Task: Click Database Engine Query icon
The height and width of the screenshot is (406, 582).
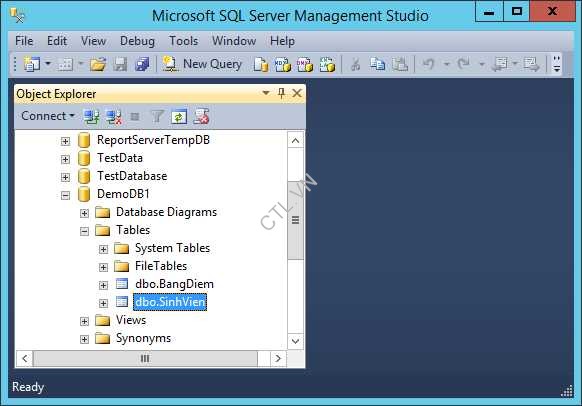Action: [261, 64]
